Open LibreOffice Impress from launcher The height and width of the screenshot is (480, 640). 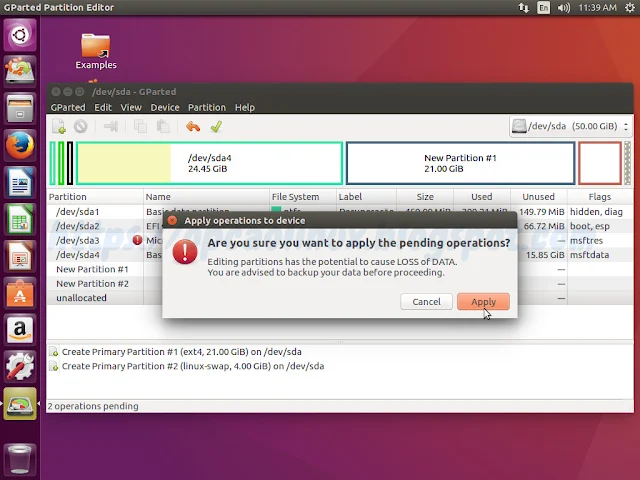tap(20, 256)
